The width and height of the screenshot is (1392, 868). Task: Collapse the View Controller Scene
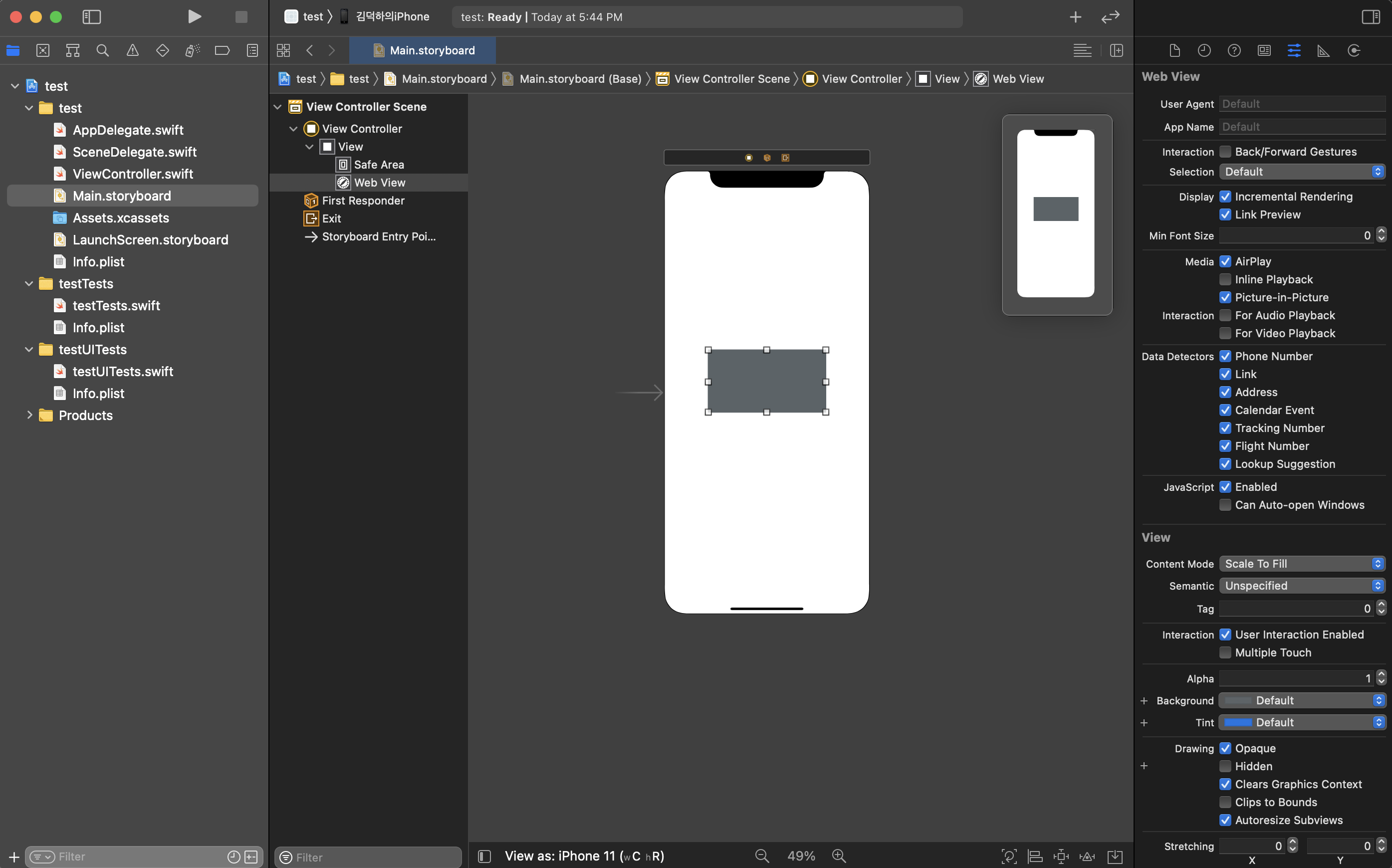coord(278,107)
